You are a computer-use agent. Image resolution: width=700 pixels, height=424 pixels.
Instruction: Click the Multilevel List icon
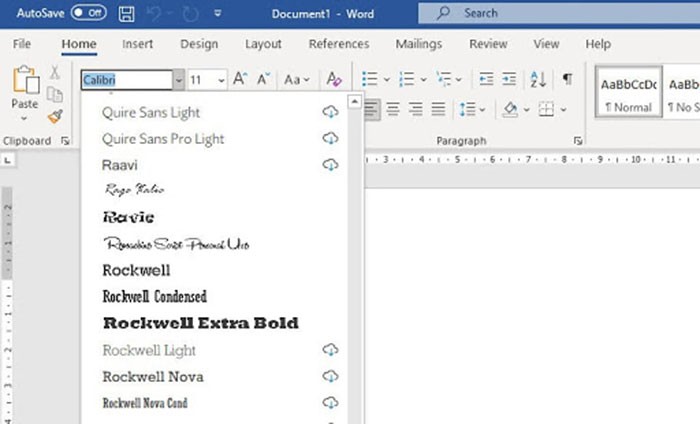tap(444, 79)
